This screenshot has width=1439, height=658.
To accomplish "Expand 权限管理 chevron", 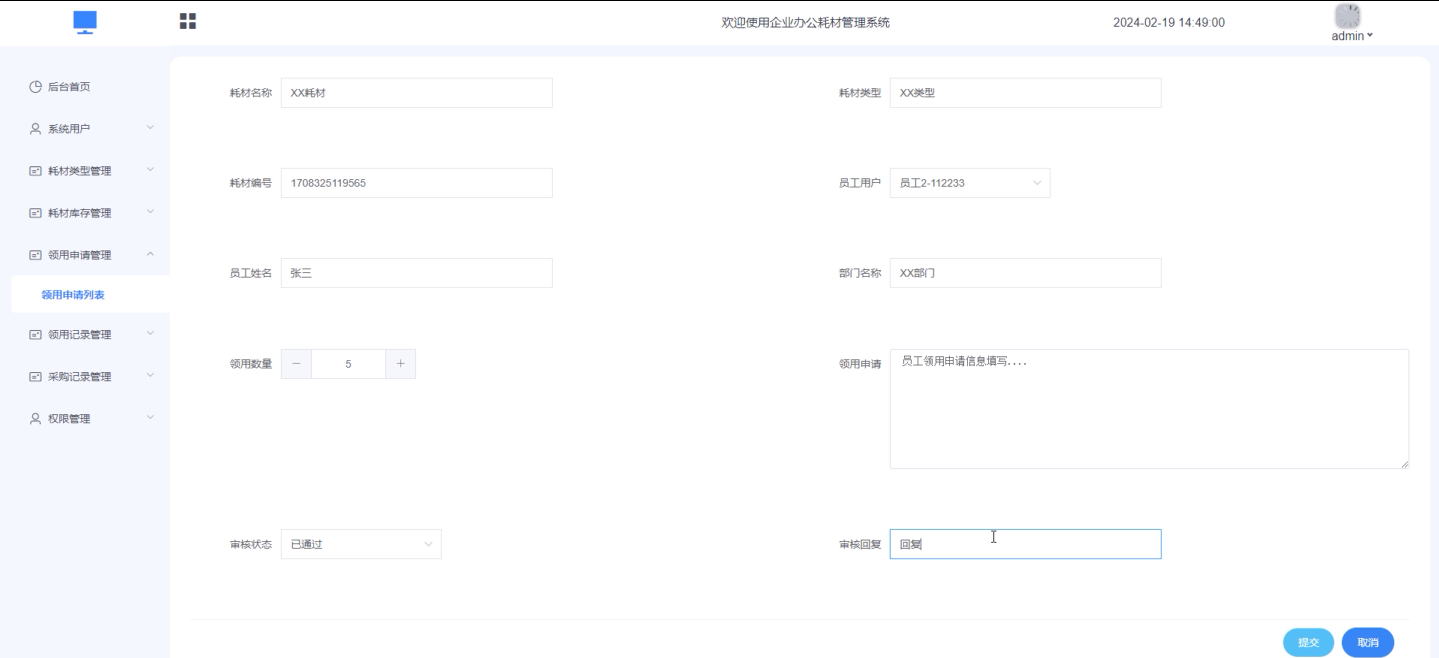I will point(150,418).
